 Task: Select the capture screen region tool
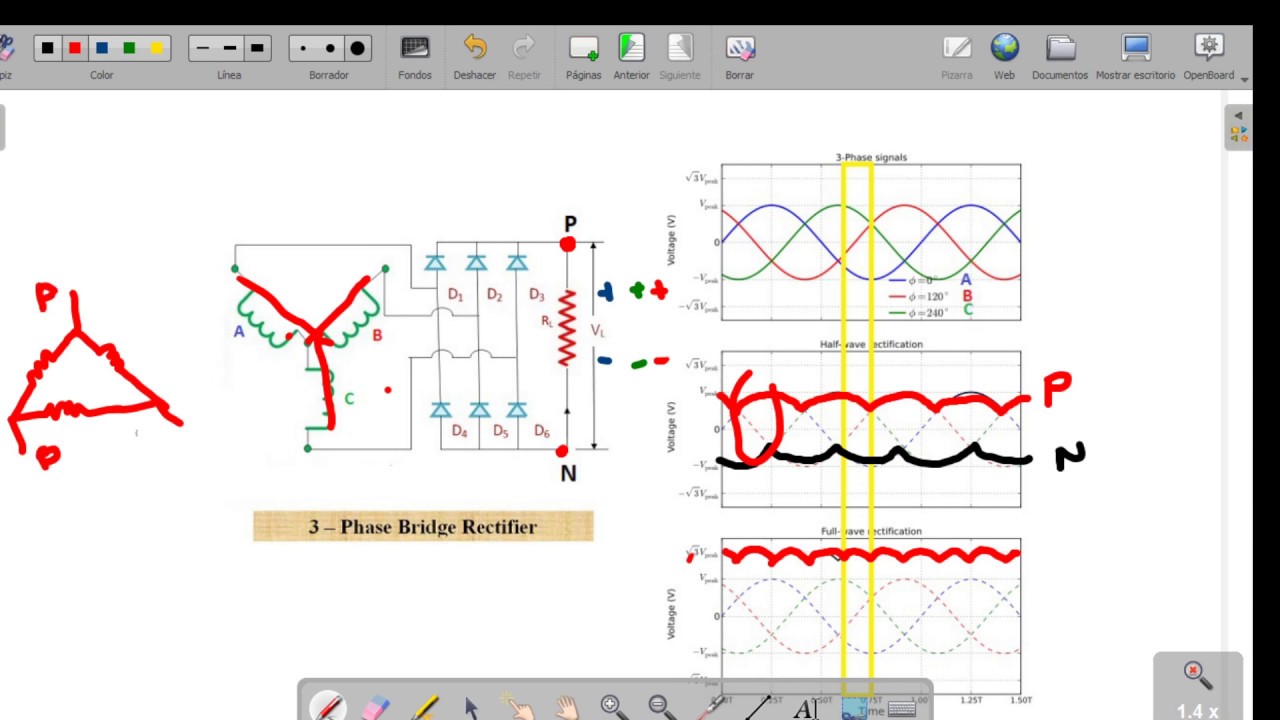(x=854, y=707)
